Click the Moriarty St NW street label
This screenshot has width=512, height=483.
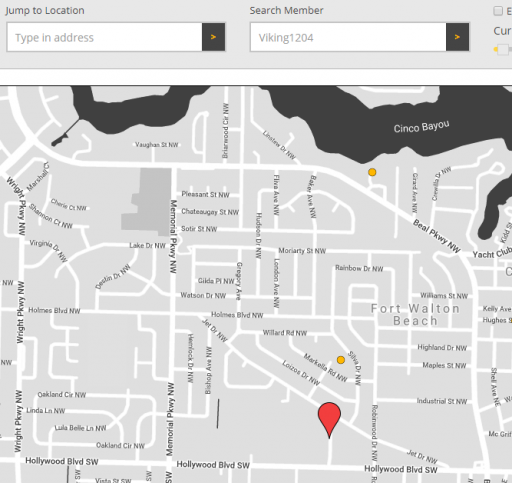click(x=302, y=251)
